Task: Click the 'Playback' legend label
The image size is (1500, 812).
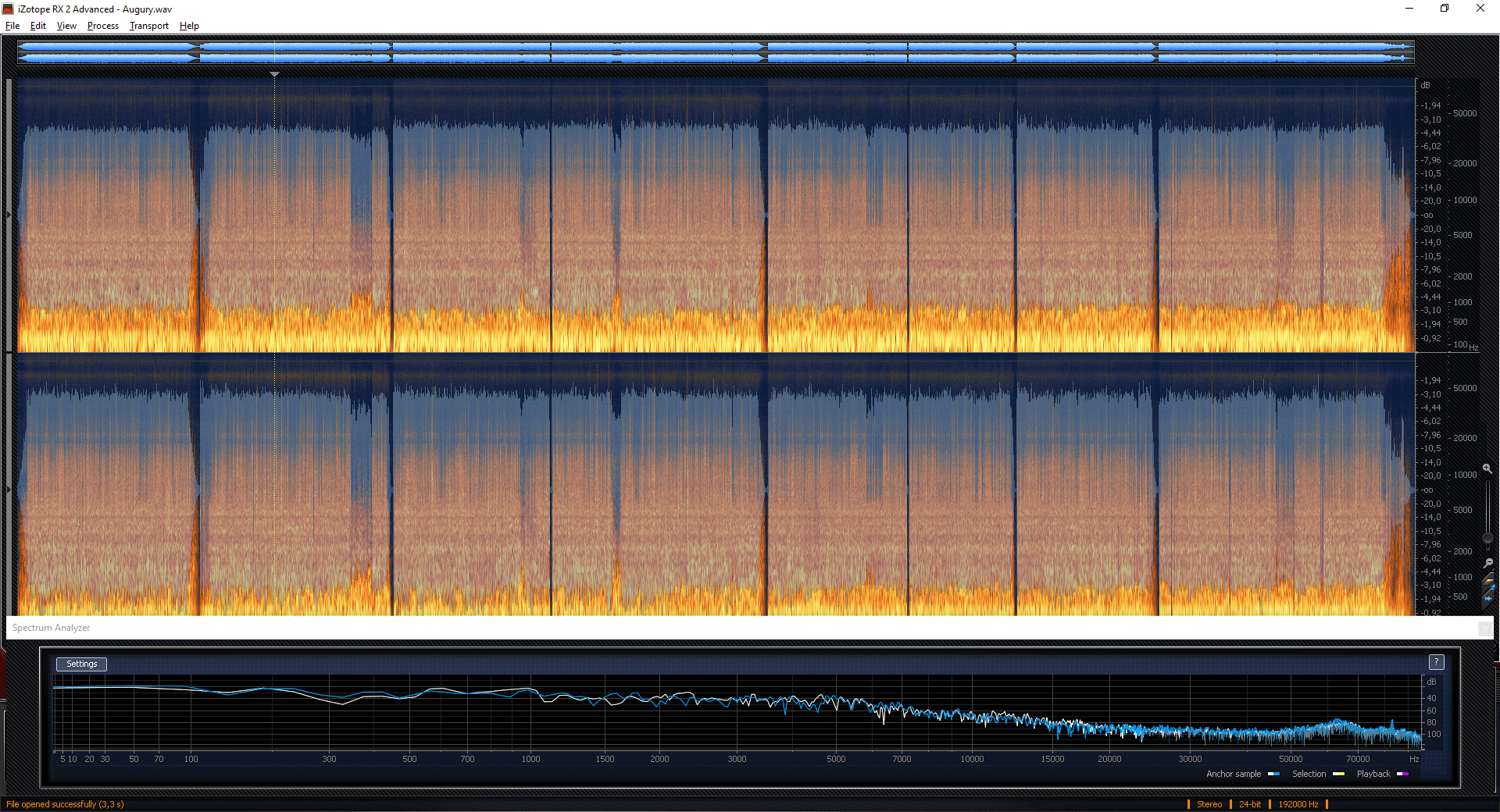Action: tap(1373, 774)
